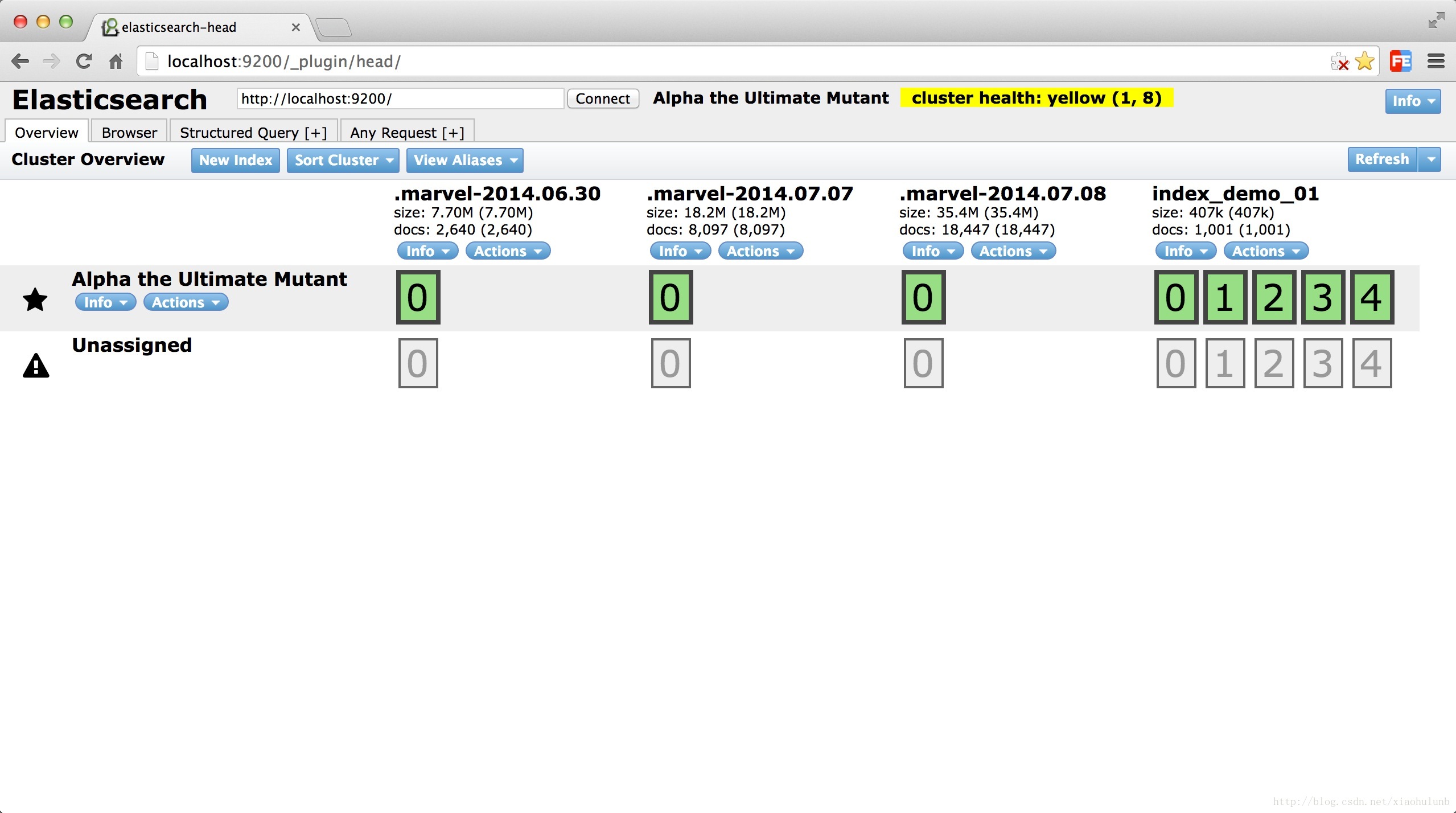
Task: Click the Refresh button
Action: (1382, 159)
